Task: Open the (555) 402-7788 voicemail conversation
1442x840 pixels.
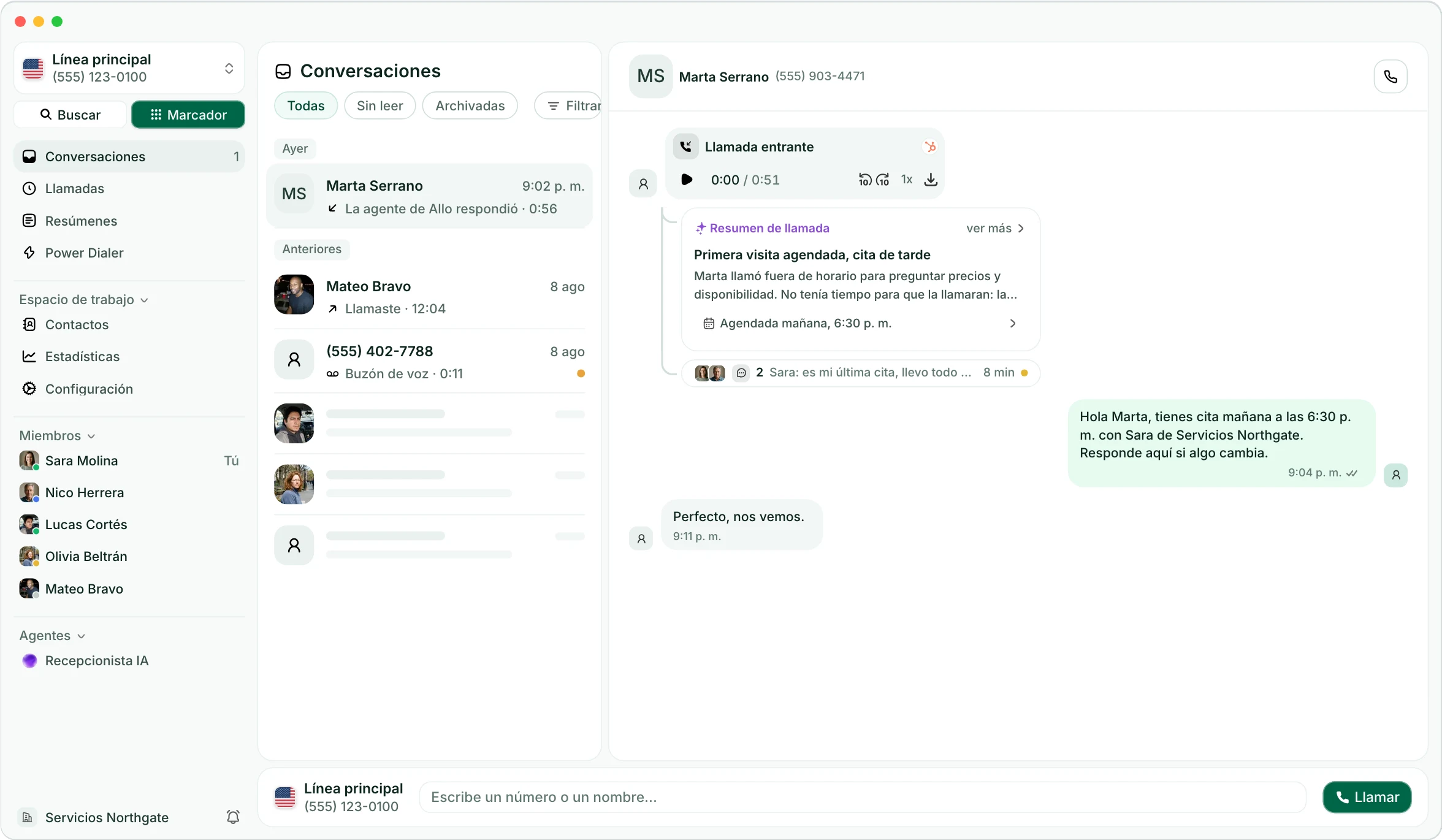Action: (429, 362)
